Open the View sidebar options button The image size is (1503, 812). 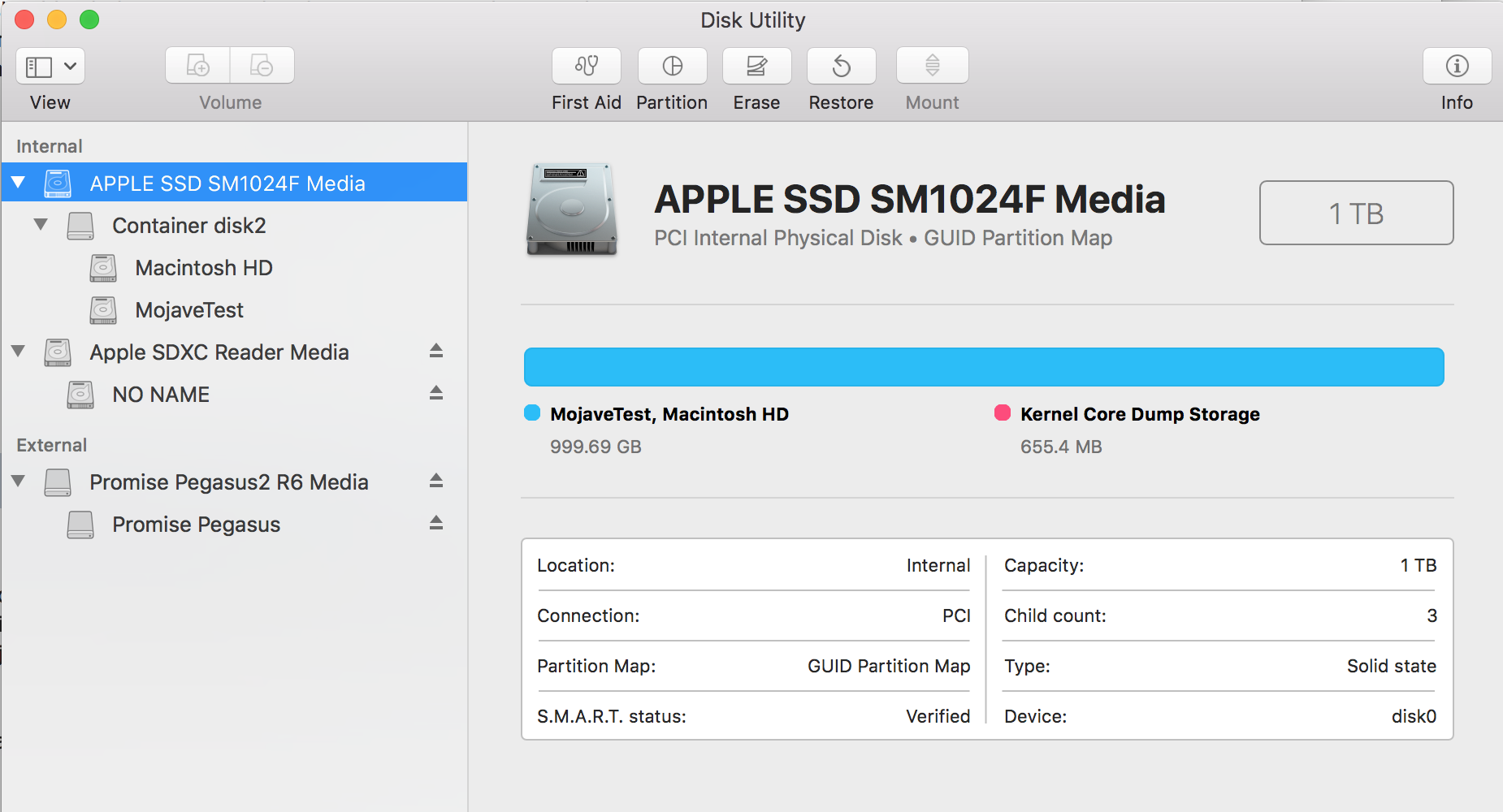click(50, 66)
